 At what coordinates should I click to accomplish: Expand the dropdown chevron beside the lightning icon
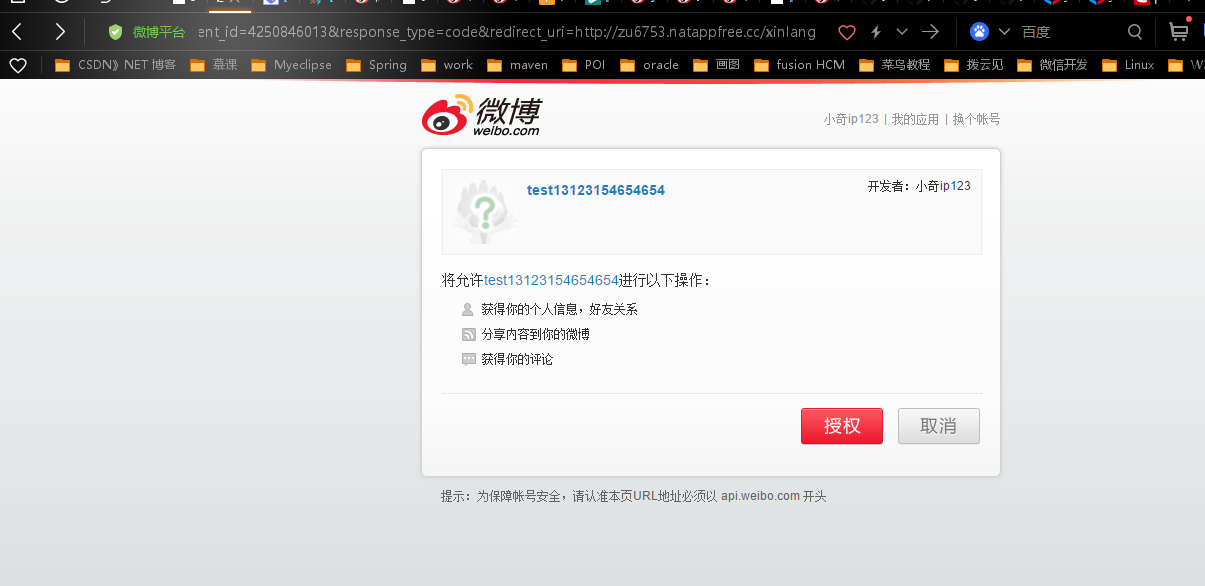click(902, 32)
